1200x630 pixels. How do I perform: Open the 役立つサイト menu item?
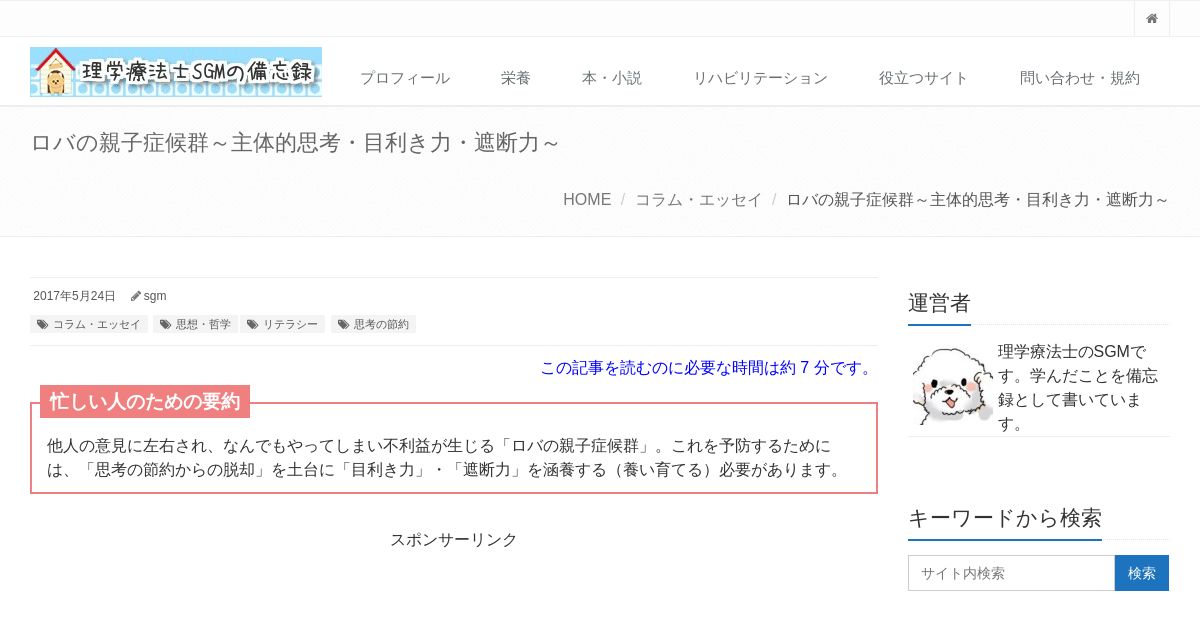[x=924, y=78]
